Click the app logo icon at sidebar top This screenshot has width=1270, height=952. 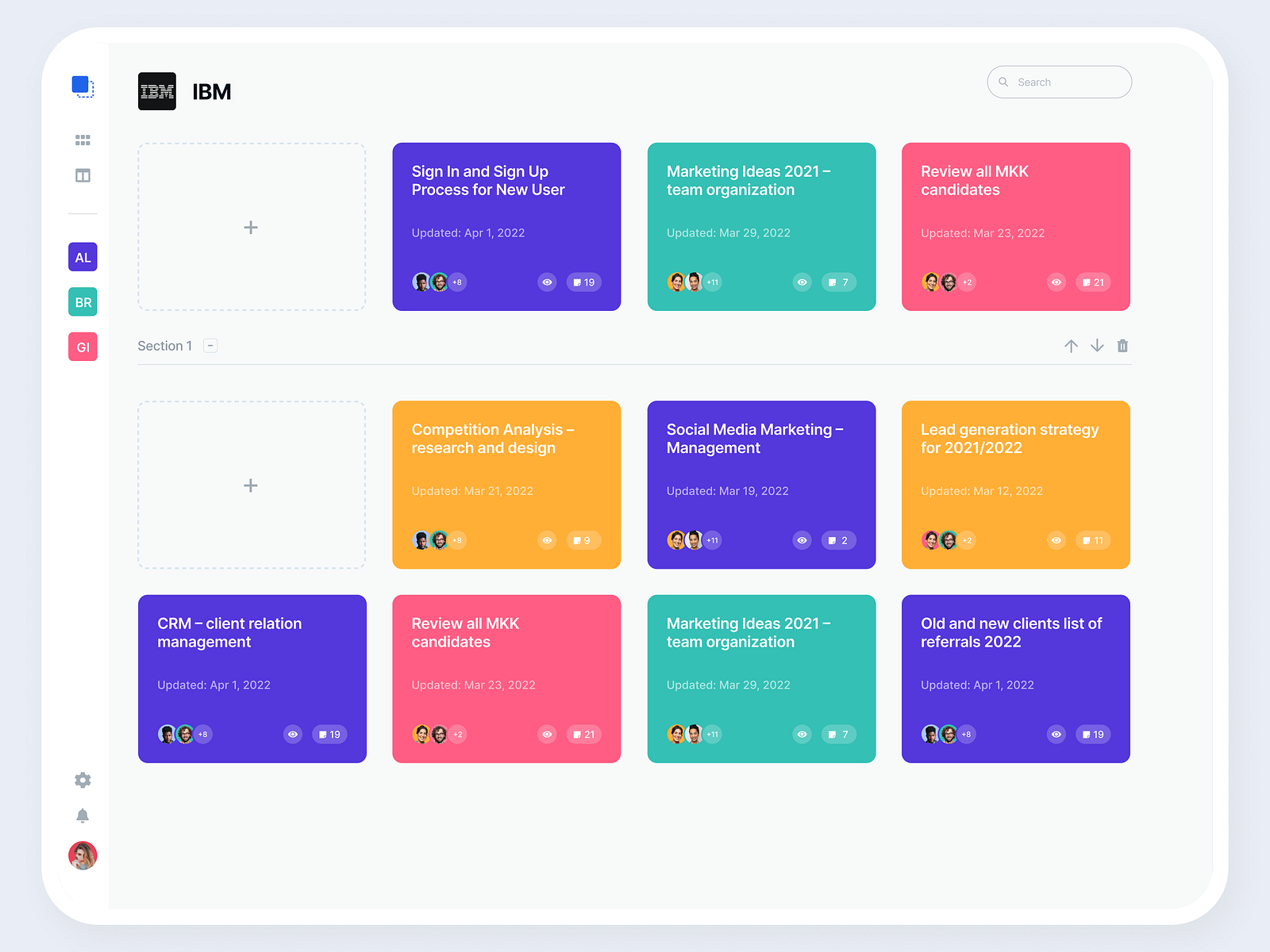click(x=83, y=86)
